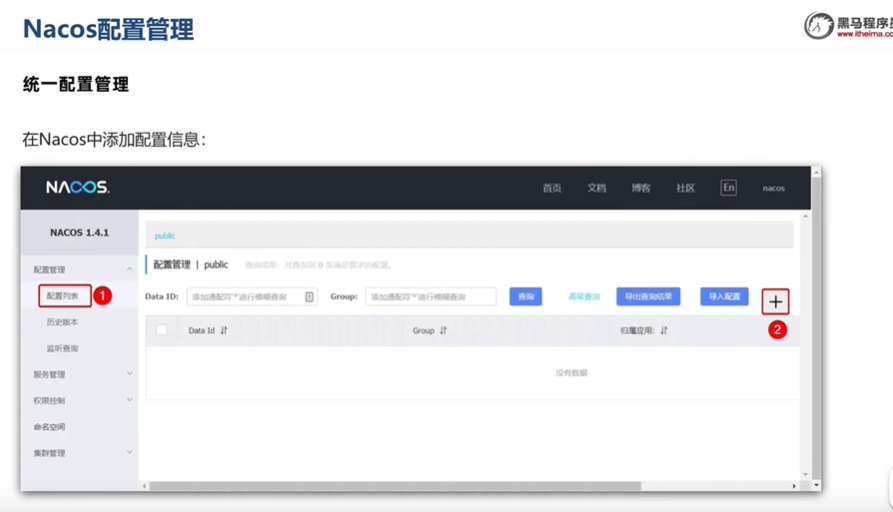893x512 pixels.
Task: Open 命名空间 in the sidebar
Action: (50, 427)
